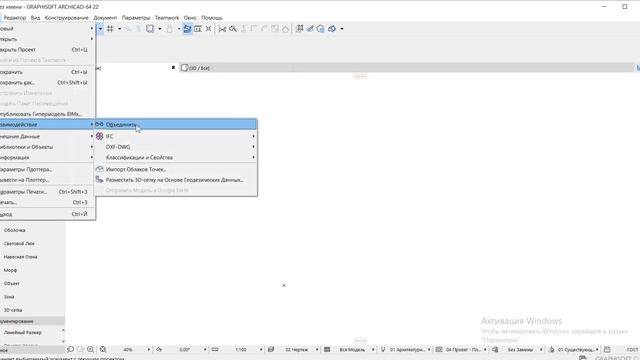
Task: Click the grid-with-marker icon in right toolbar group
Action: point(300,29)
